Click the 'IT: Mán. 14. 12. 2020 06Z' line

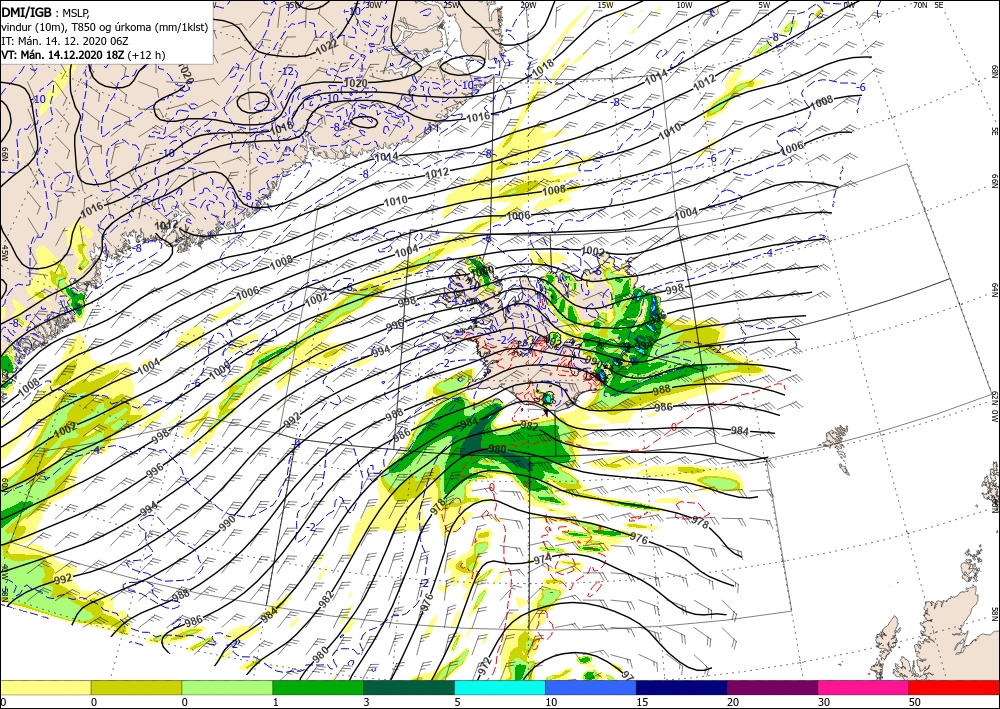pyautogui.click(x=65, y=40)
